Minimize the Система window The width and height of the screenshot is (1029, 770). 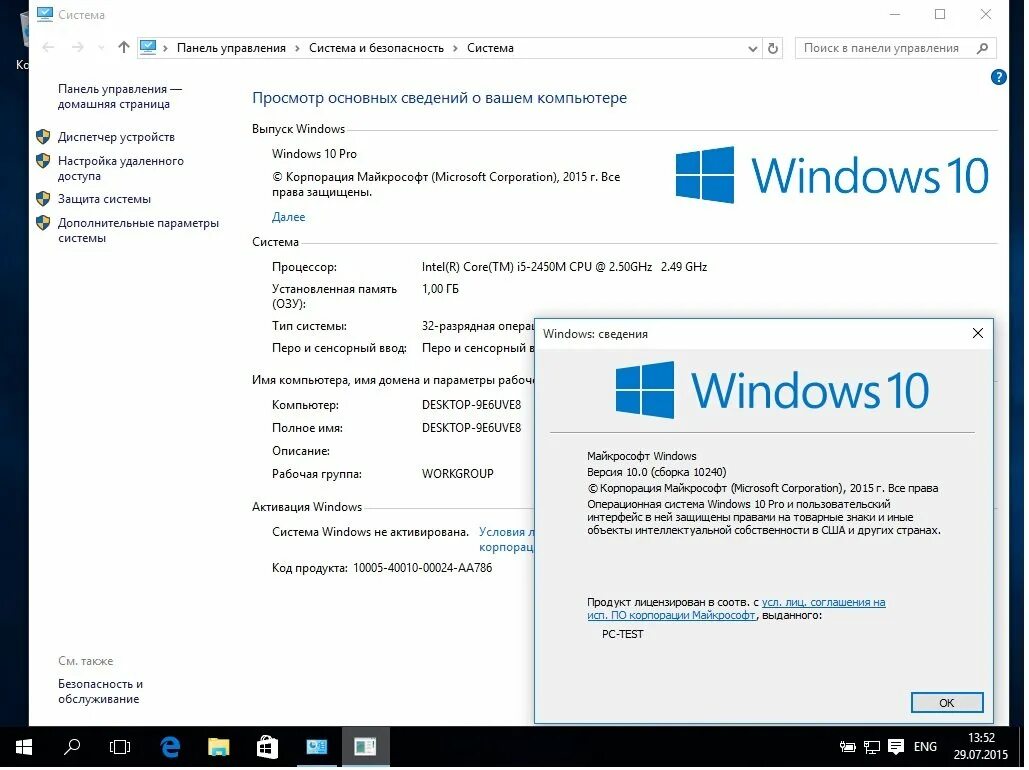(894, 14)
